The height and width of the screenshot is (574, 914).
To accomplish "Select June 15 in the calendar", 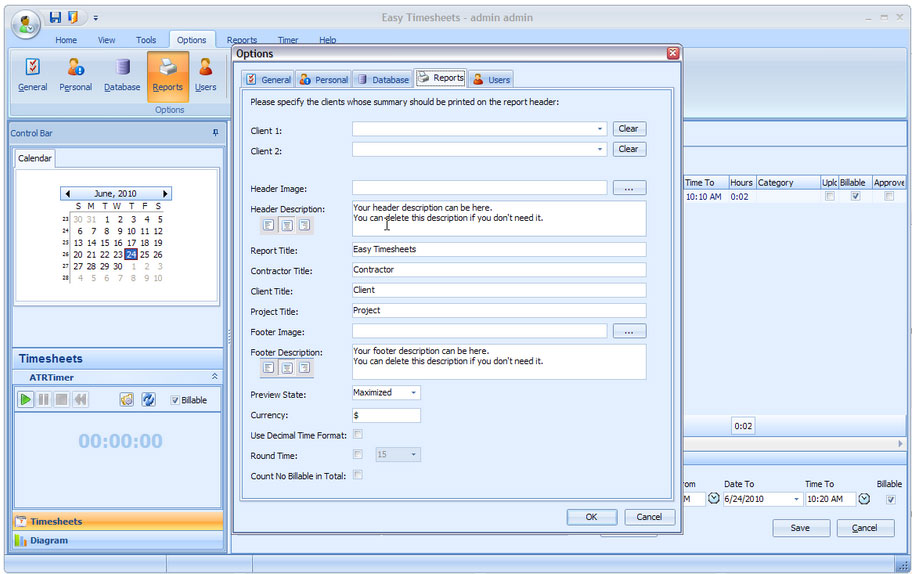I will click(x=105, y=243).
